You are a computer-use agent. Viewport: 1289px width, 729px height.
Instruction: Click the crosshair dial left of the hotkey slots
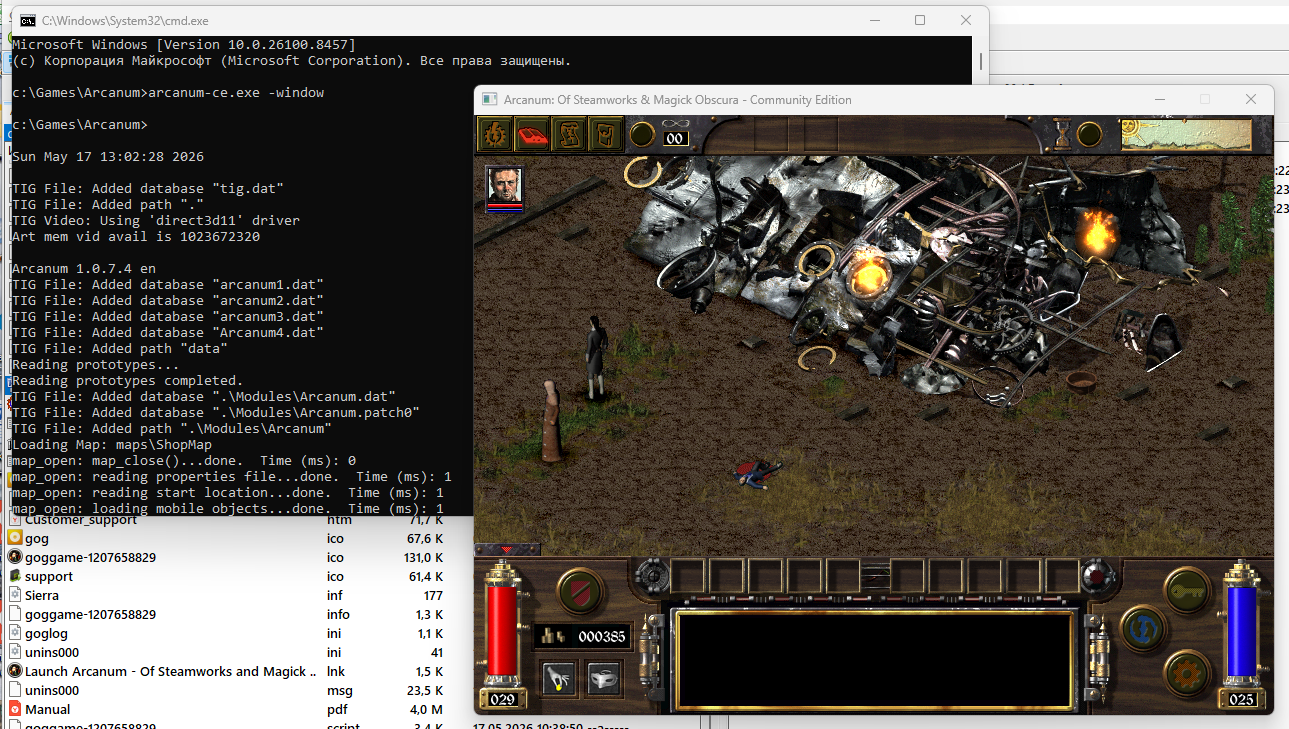pos(651,576)
